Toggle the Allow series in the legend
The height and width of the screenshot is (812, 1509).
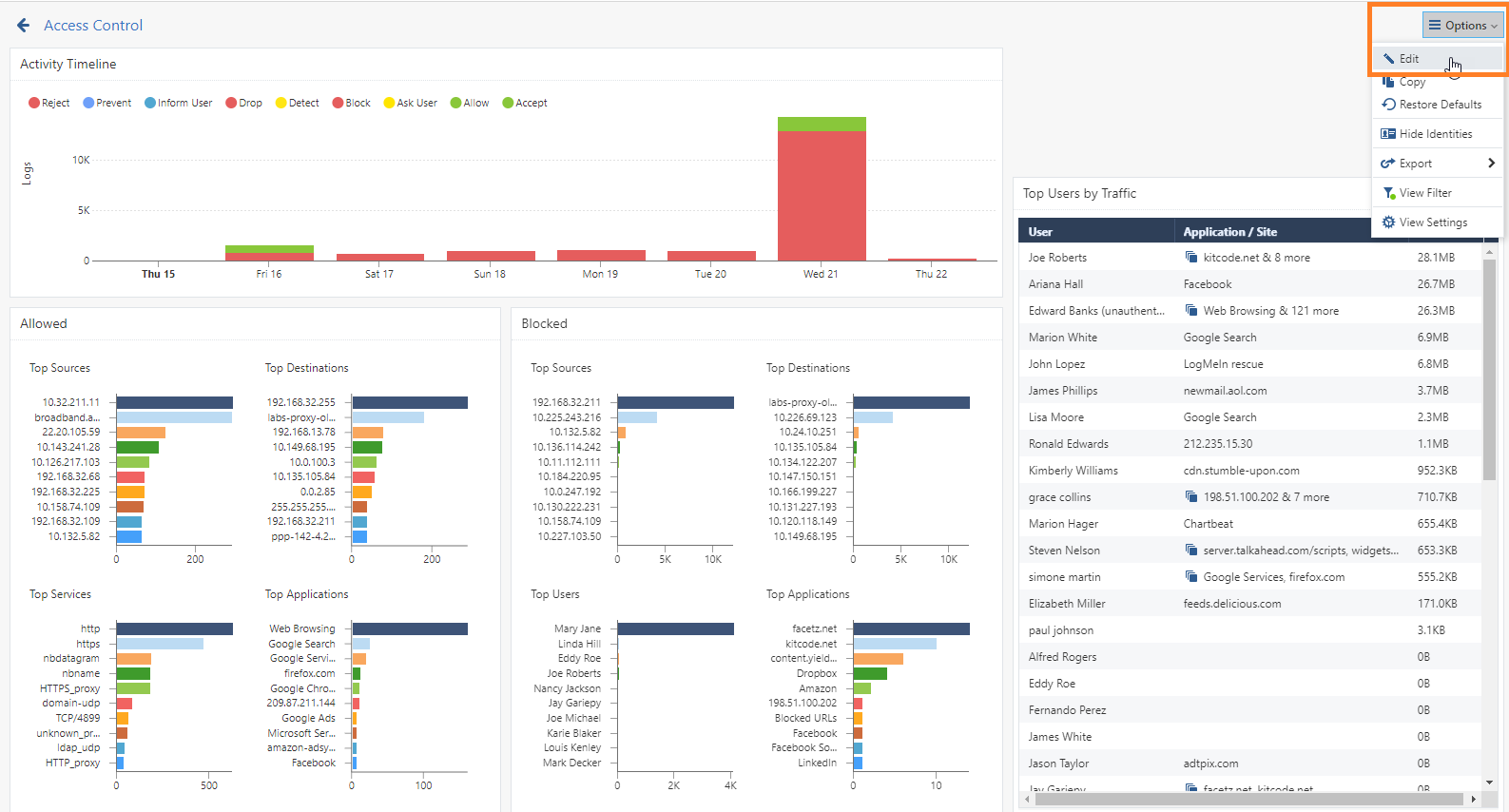click(x=470, y=103)
